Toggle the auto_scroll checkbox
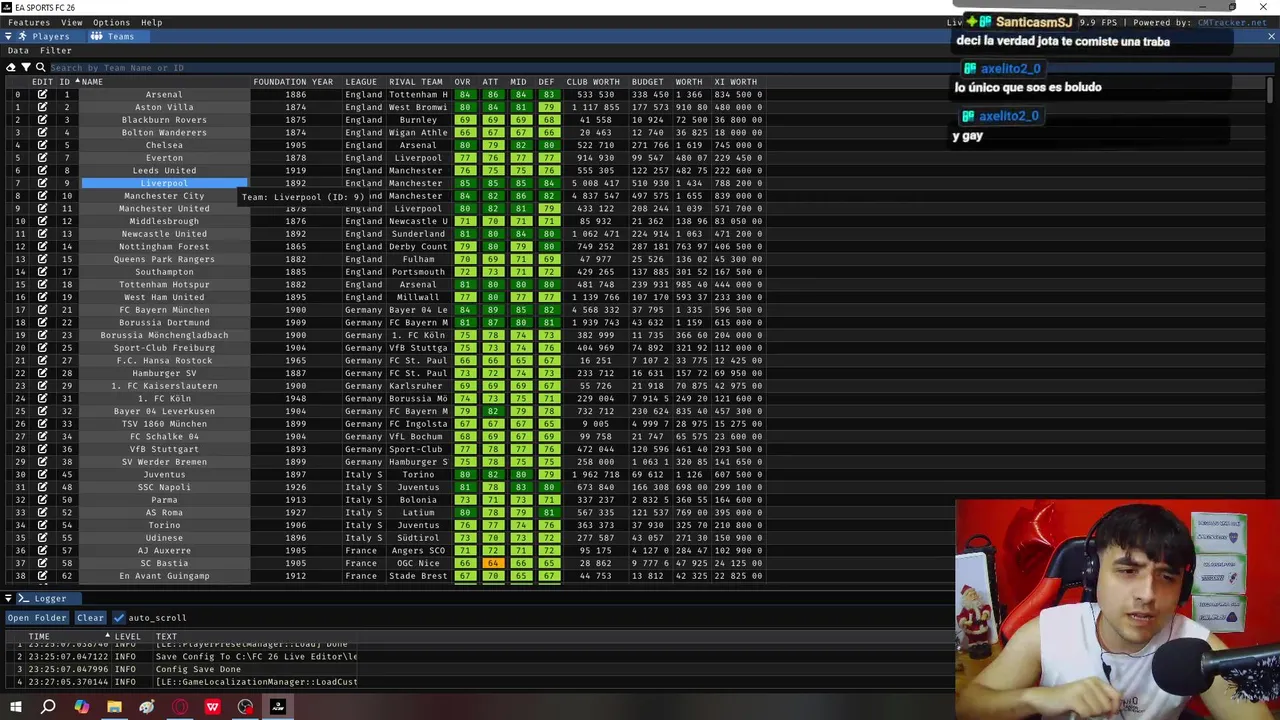 119,618
